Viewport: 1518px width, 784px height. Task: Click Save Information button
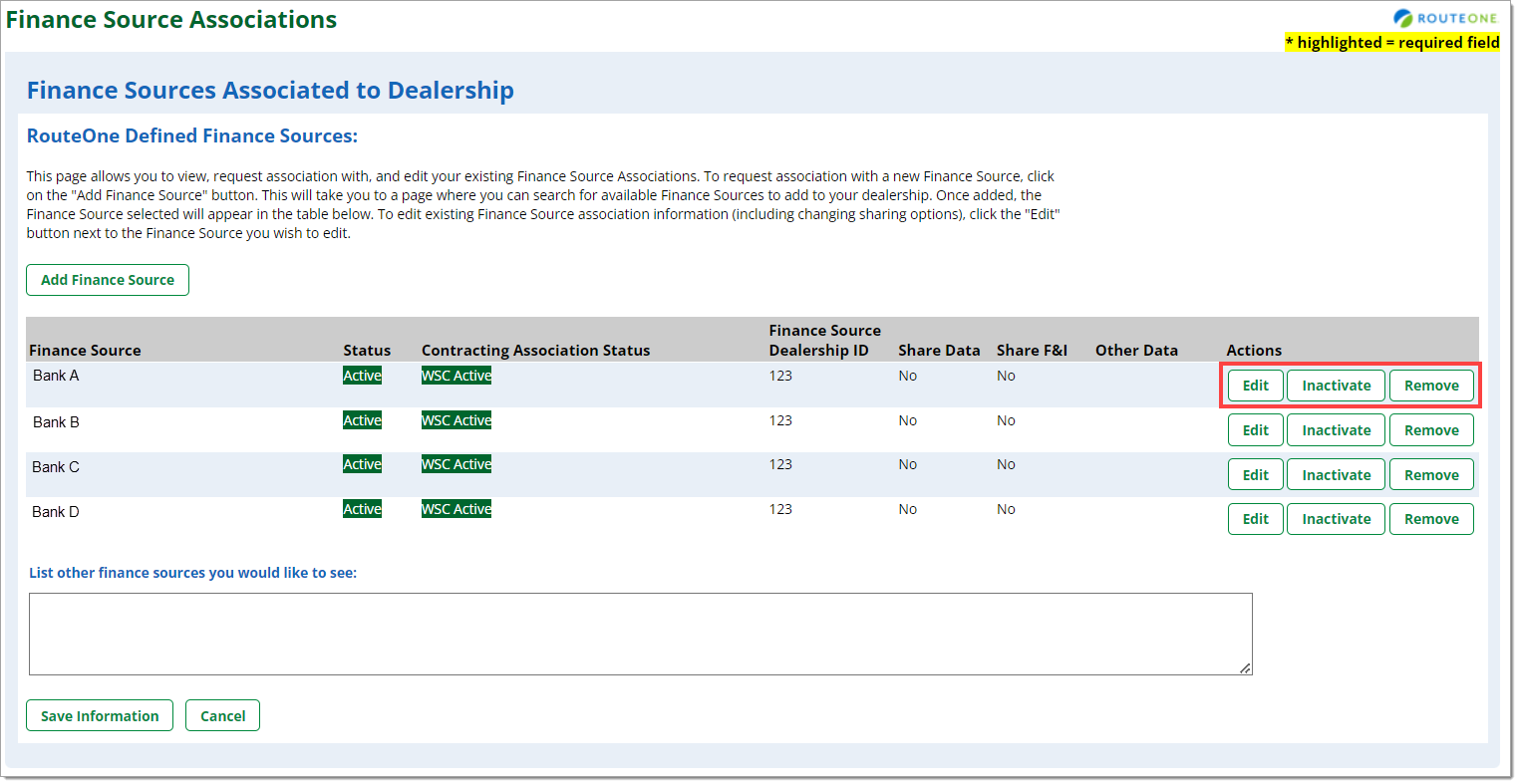pos(100,715)
